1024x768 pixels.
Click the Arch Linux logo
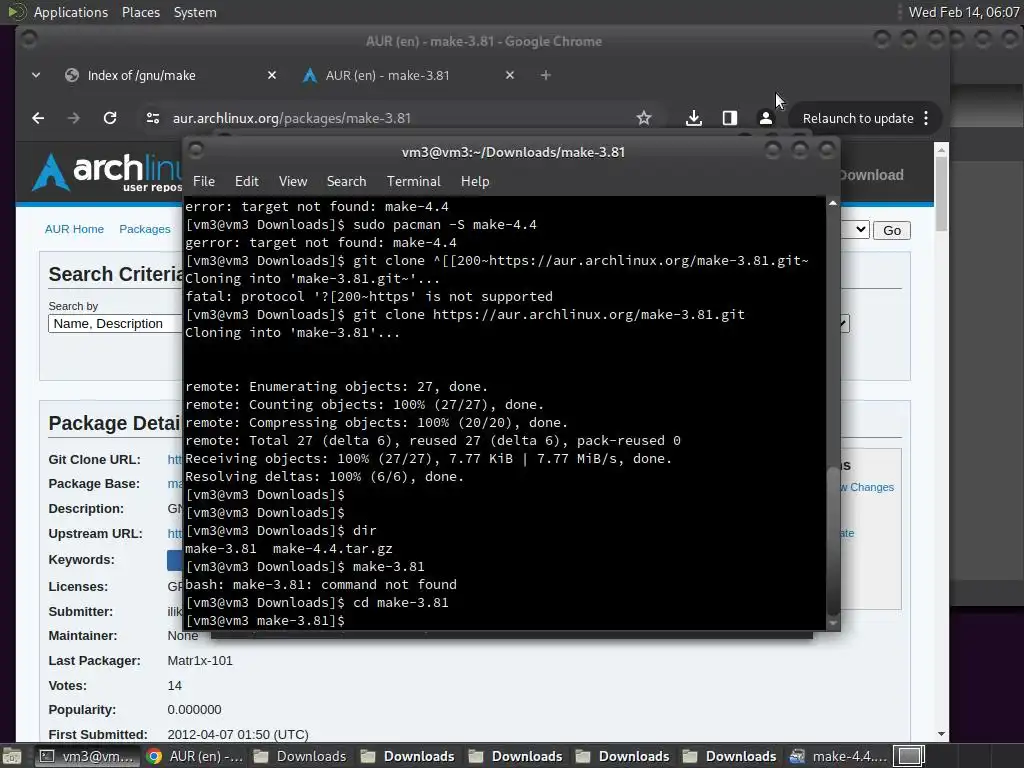click(108, 172)
